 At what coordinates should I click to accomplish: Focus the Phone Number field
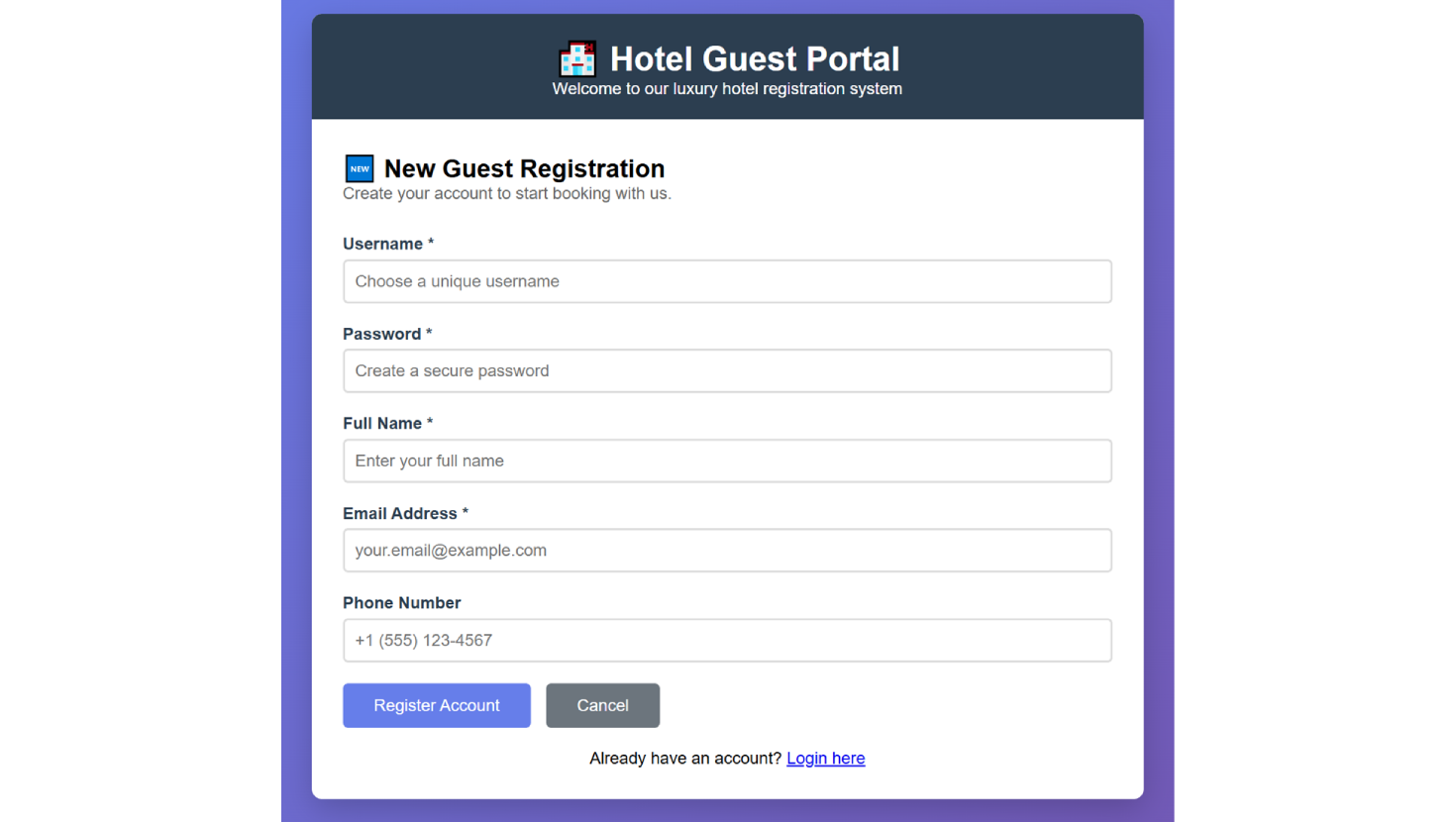[727, 640]
